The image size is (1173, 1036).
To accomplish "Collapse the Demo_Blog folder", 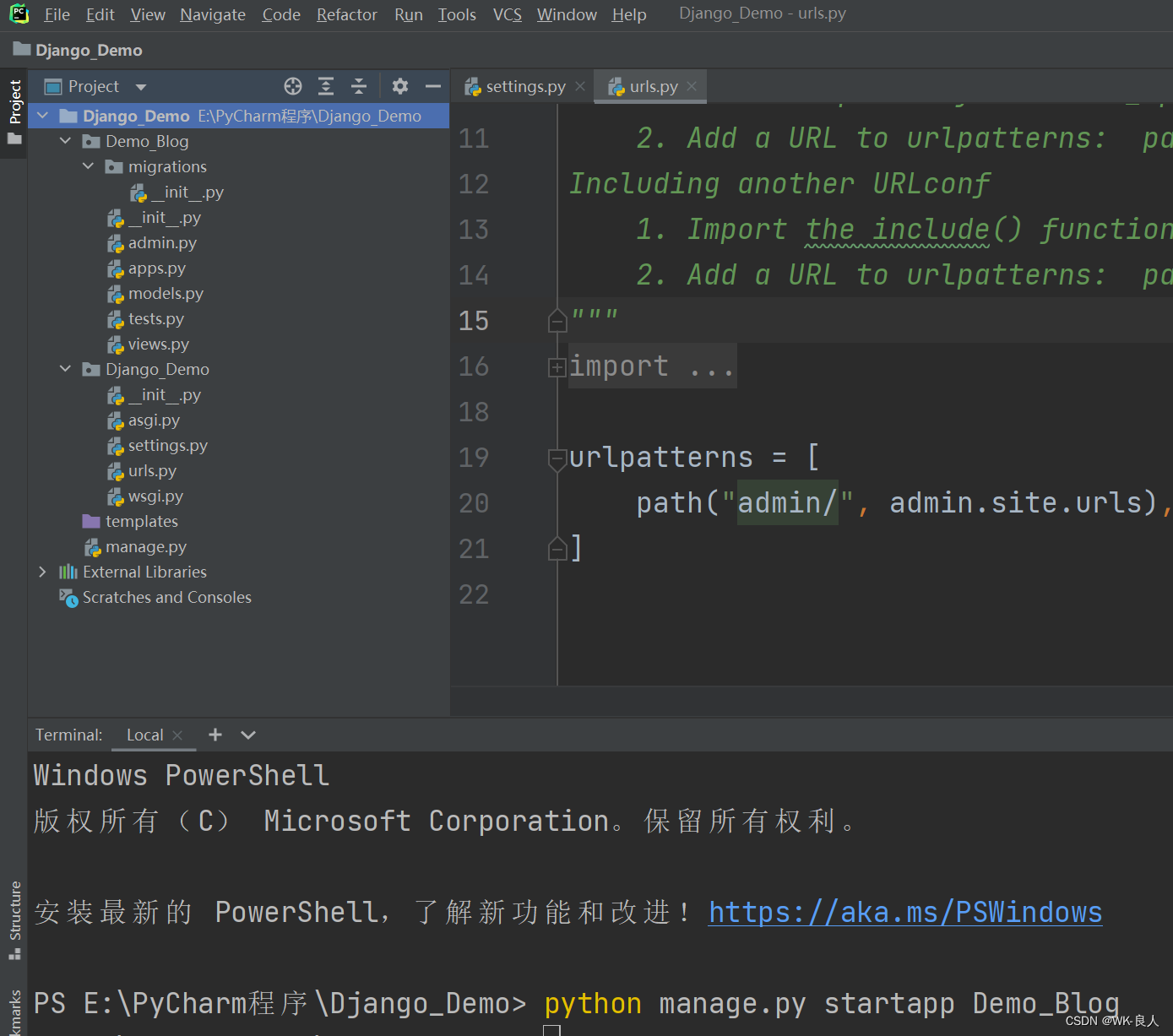I will [66, 140].
